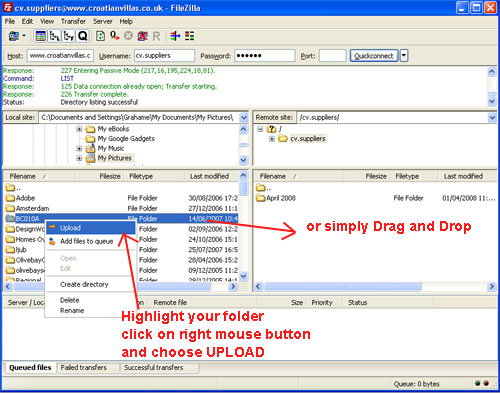The width and height of the screenshot is (500, 393).
Task: Click the Username input field
Action: 164,56
